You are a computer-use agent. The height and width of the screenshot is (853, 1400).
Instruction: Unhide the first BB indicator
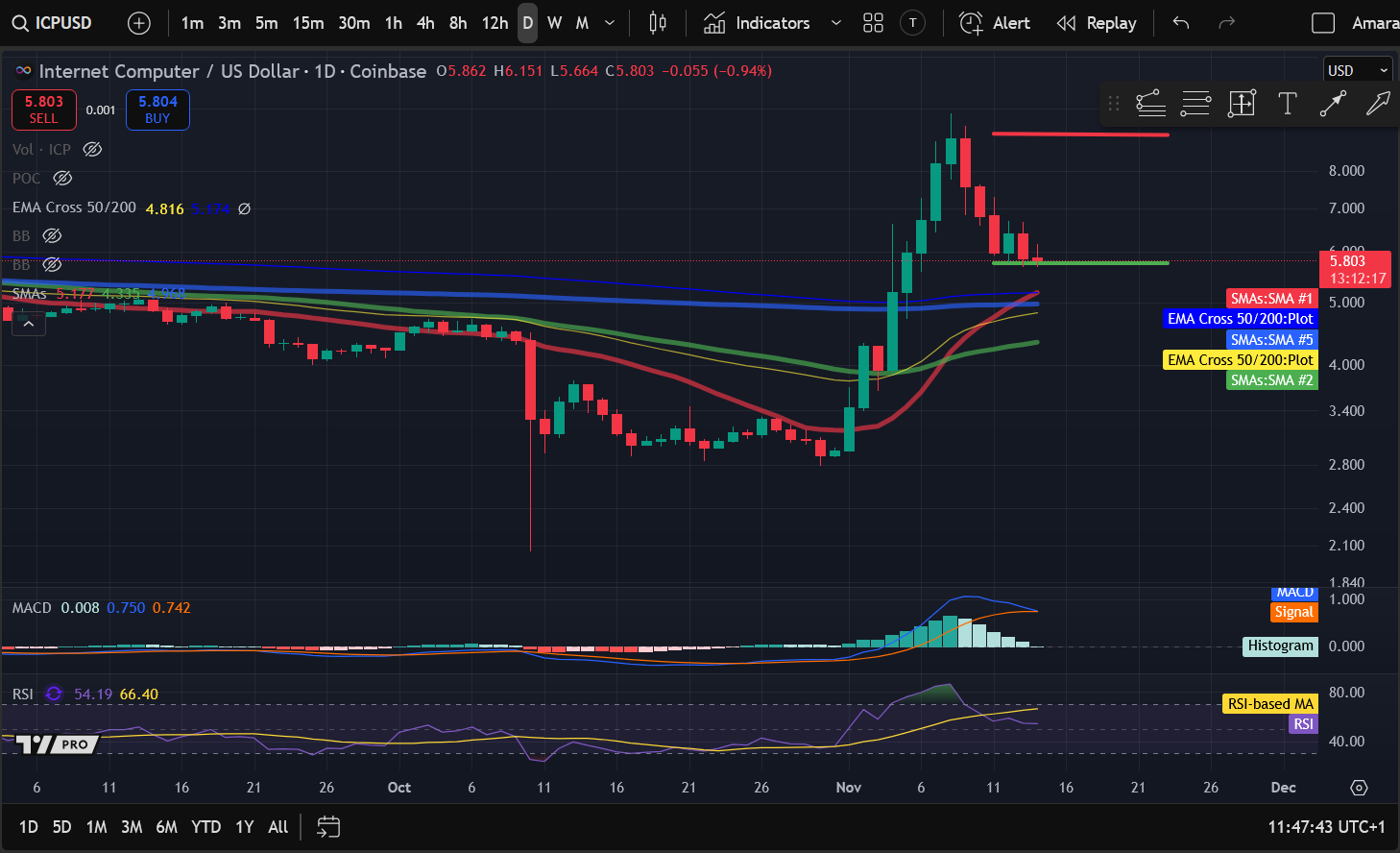click(x=53, y=236)
